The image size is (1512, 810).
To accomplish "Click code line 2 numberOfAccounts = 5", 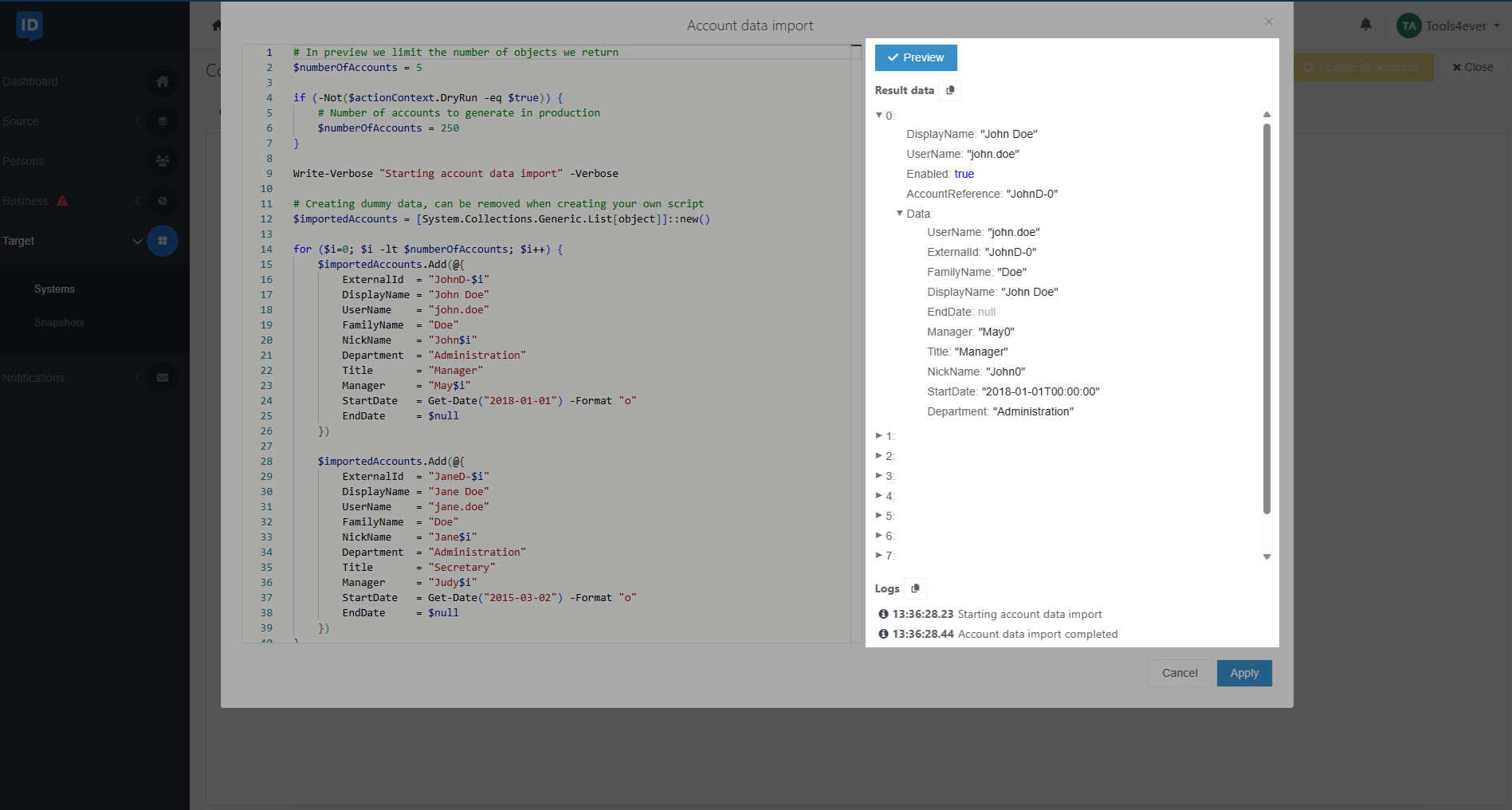I will 357,68.
